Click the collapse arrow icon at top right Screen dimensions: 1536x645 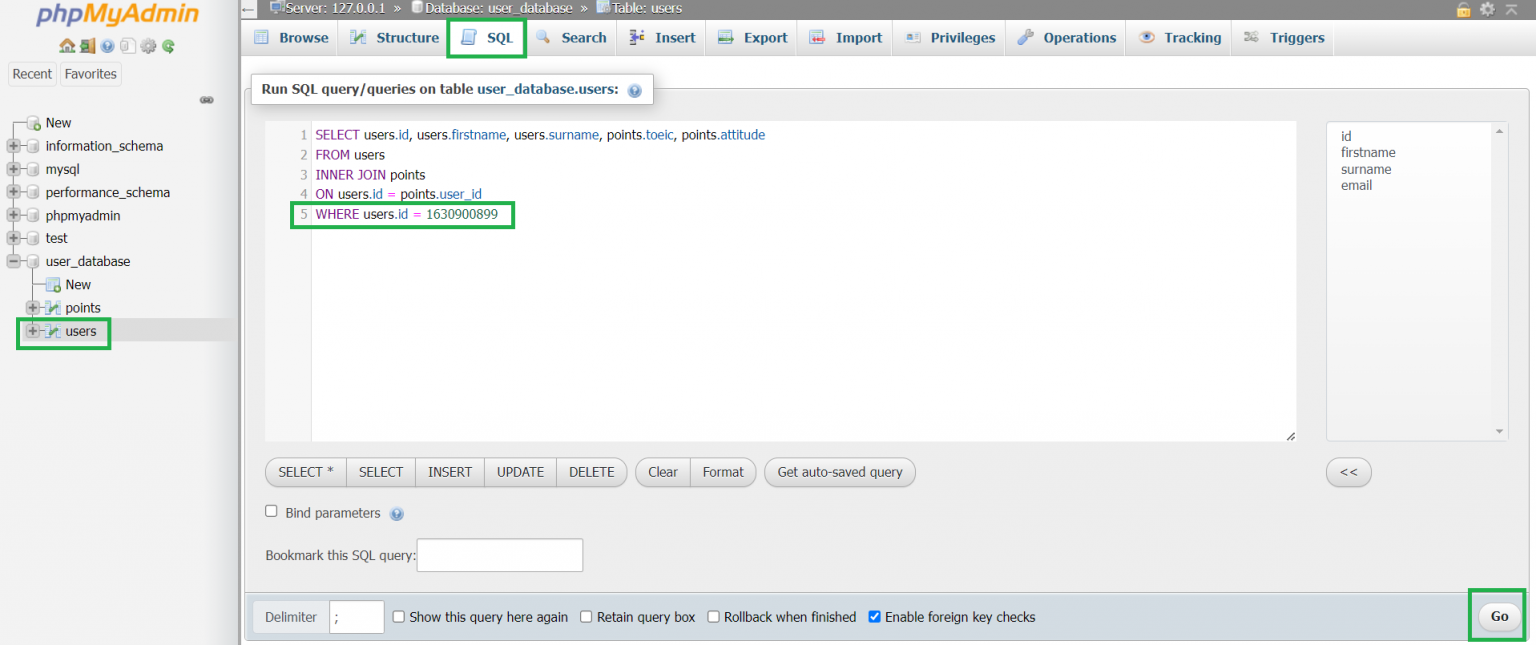tap(1511, 9)
